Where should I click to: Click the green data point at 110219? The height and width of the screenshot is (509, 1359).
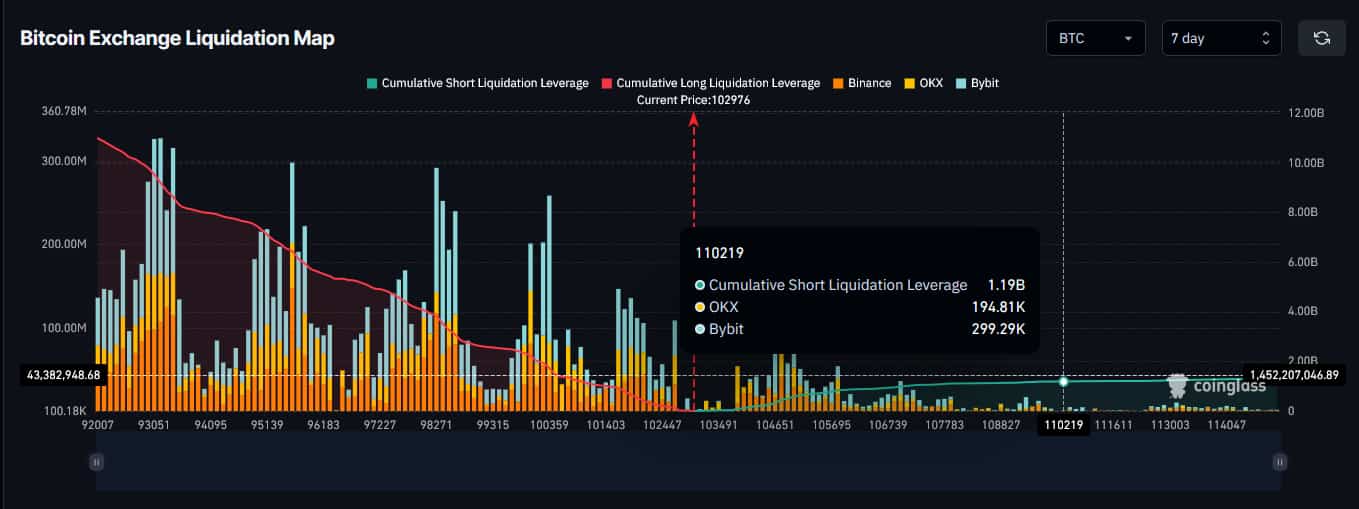click(1063, 381)
